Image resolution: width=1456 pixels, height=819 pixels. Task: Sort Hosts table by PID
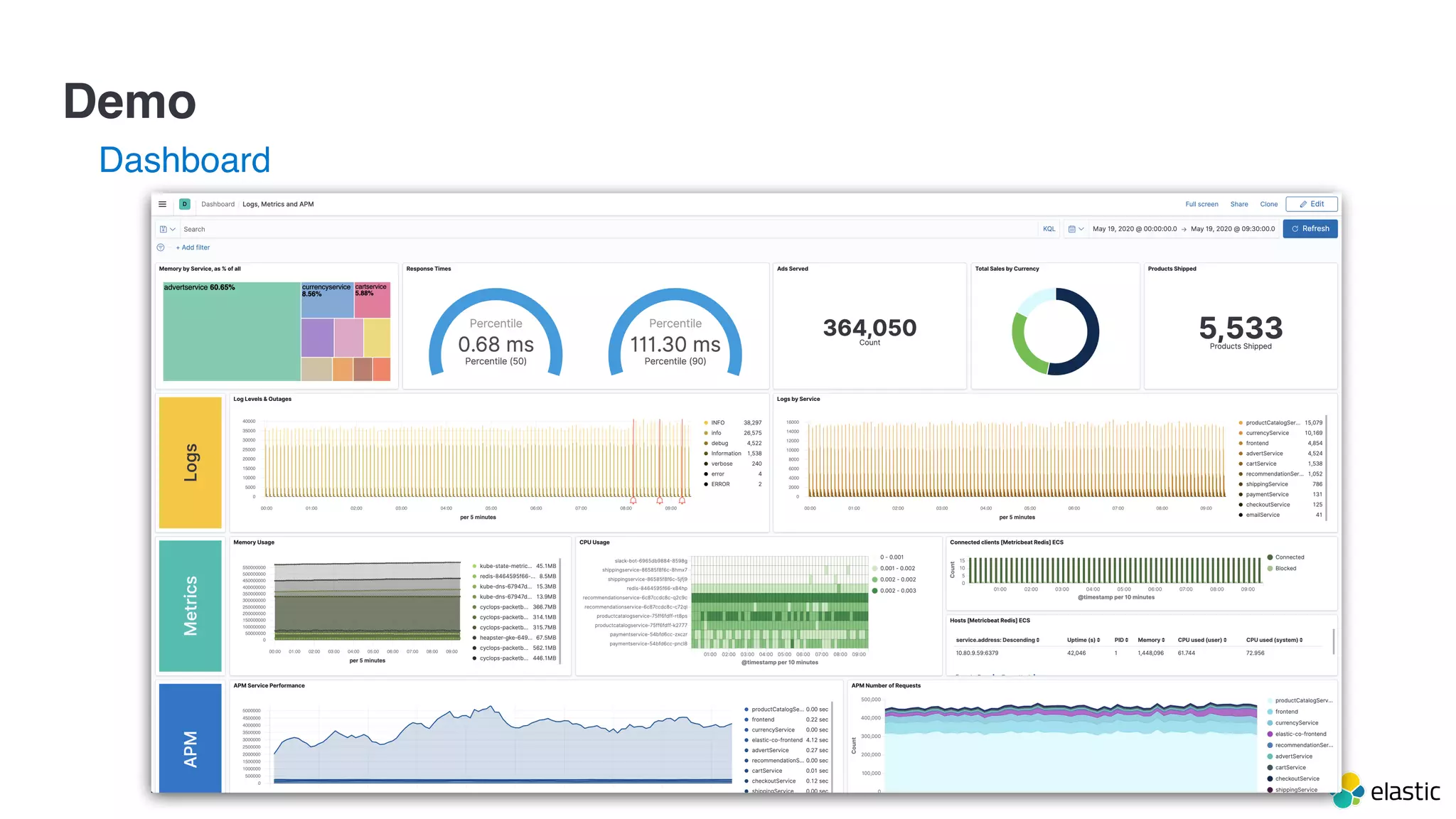pos(1121,640)
